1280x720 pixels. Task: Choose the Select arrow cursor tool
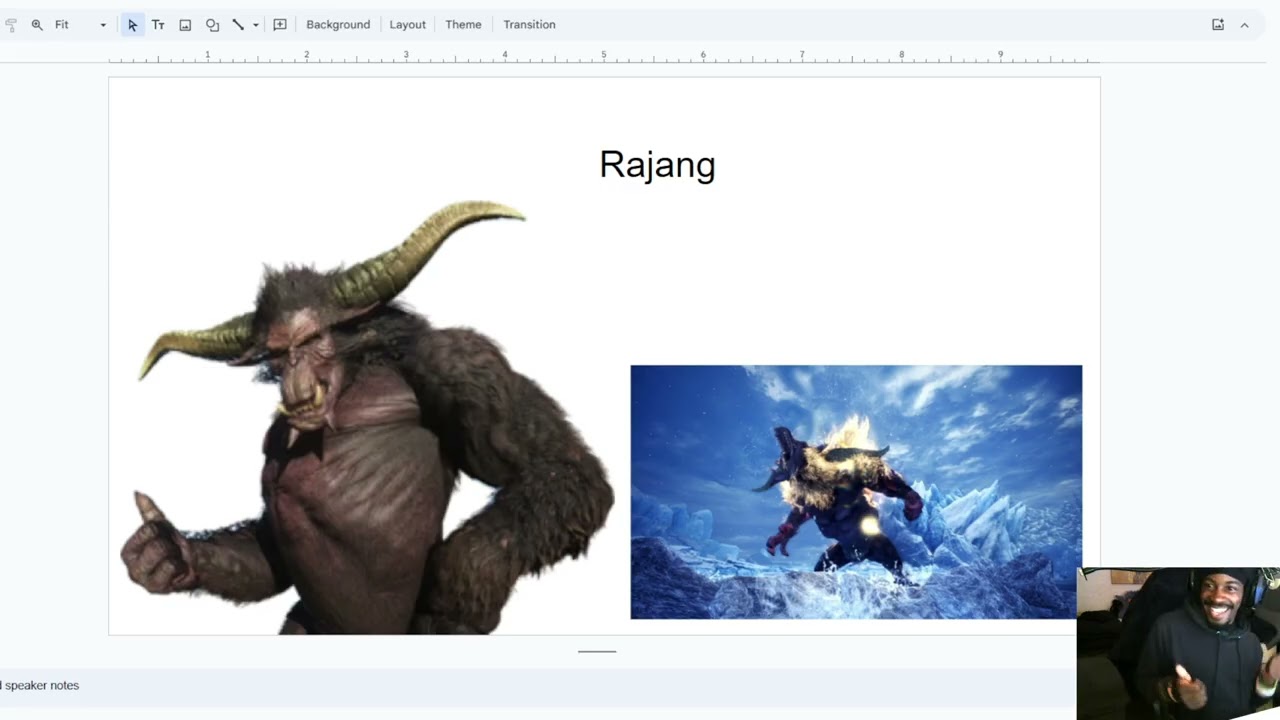click(x=132, y=25)
